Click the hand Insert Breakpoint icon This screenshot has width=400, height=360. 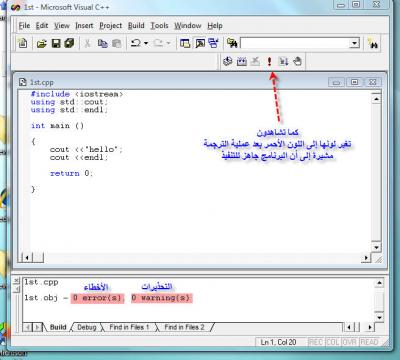297,61
